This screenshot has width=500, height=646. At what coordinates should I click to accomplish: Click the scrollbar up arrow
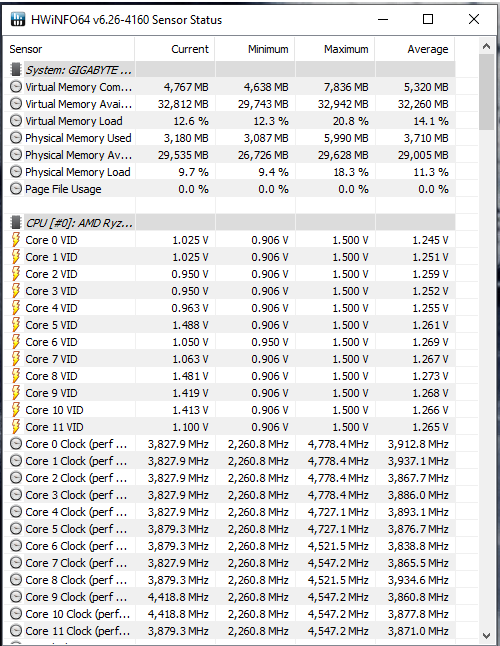486,47
